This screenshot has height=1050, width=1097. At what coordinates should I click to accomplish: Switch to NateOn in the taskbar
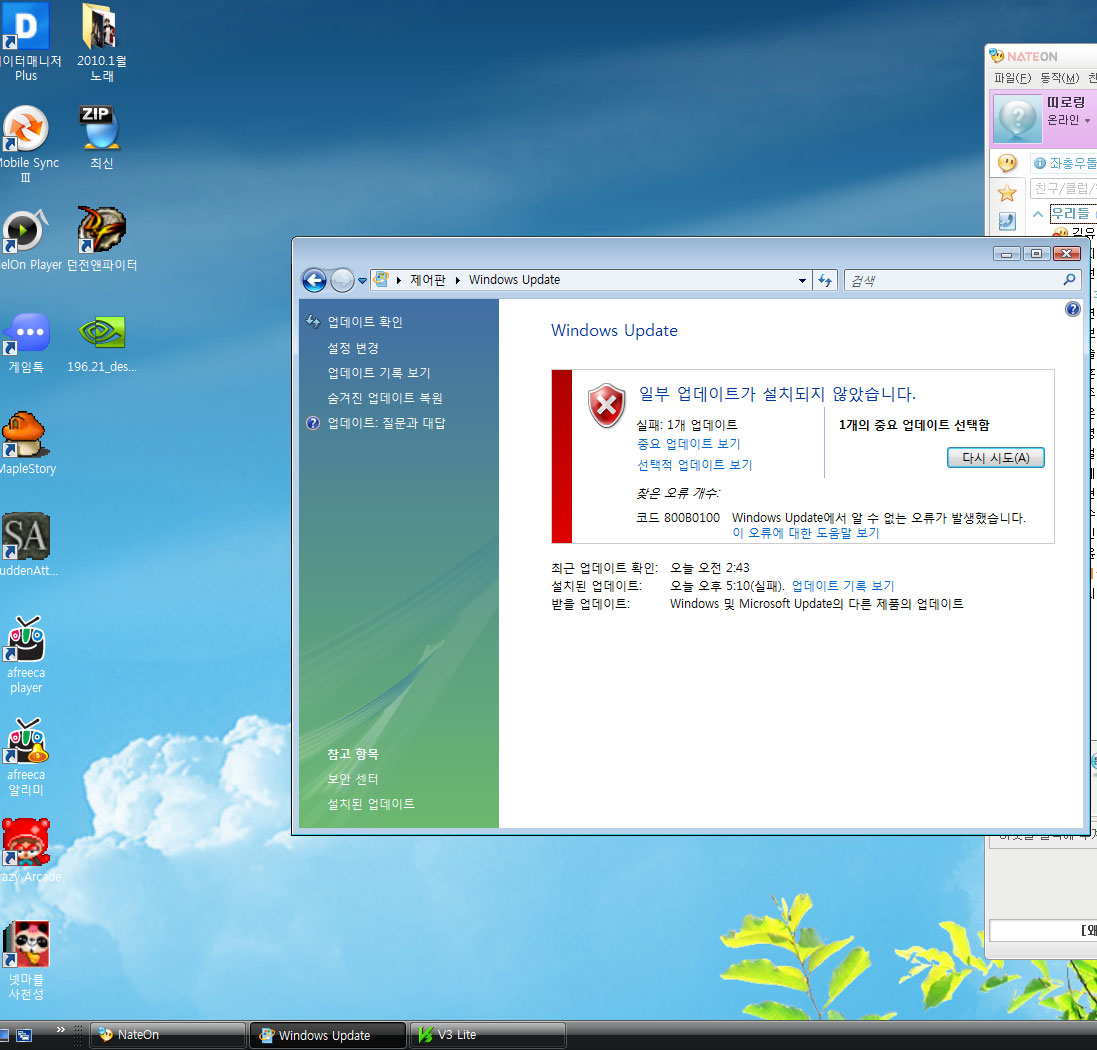(169, 1035)
